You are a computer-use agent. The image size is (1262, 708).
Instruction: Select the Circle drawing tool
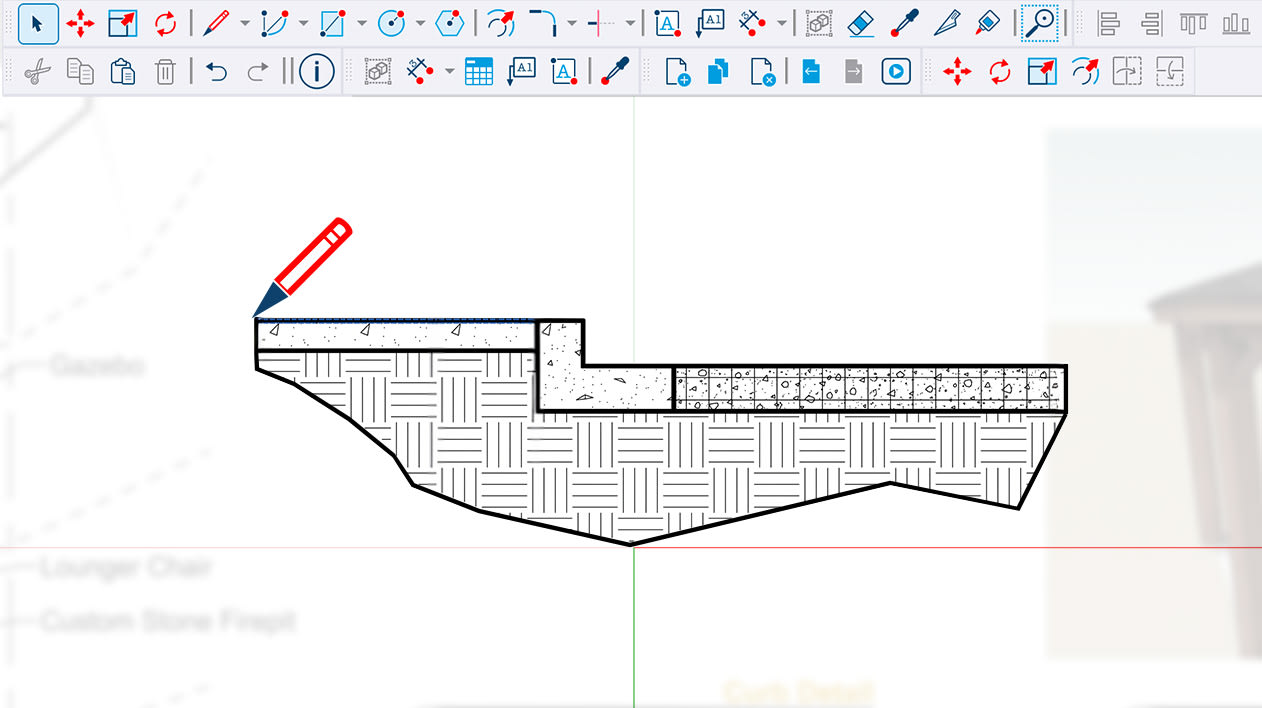pos(392,23)
